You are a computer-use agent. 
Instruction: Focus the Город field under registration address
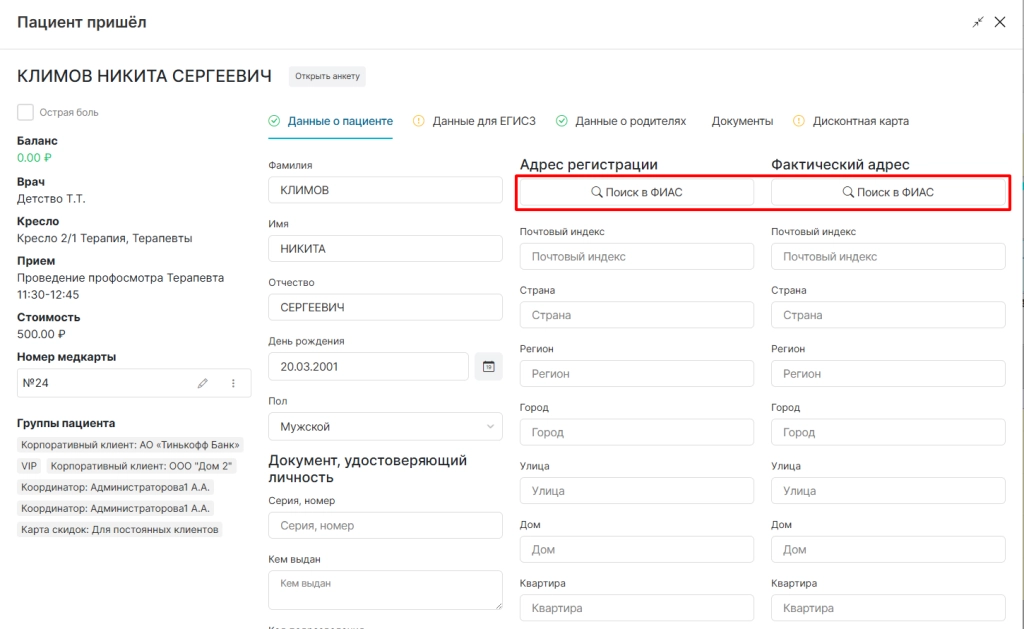tap(637, 432)
